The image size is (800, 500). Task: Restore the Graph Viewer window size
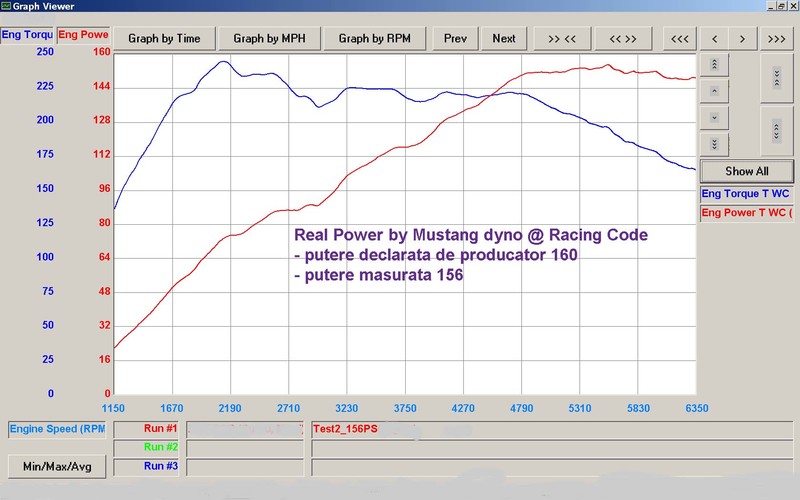782,6
